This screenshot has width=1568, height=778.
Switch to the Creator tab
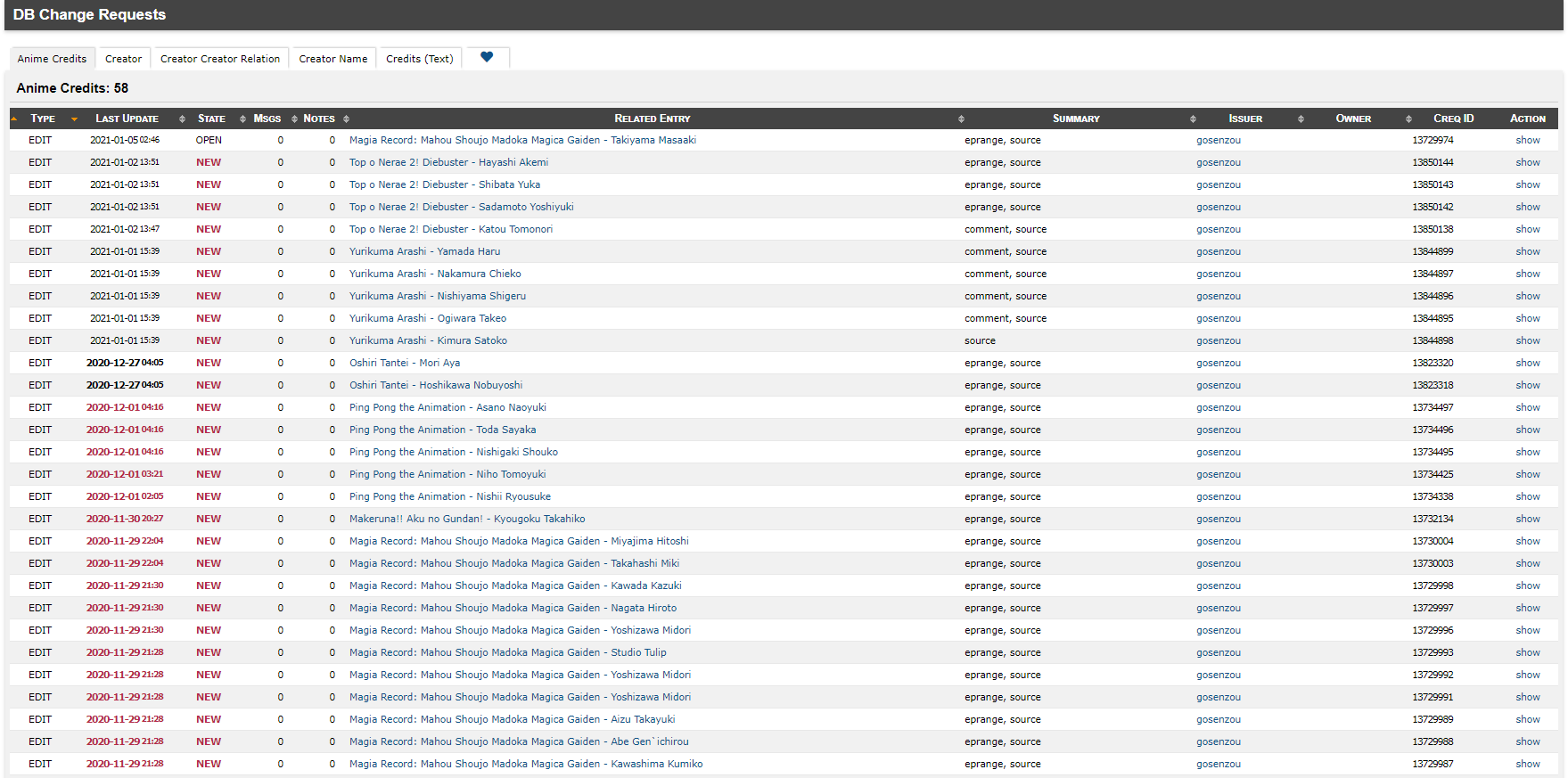[x=123, y=59]
